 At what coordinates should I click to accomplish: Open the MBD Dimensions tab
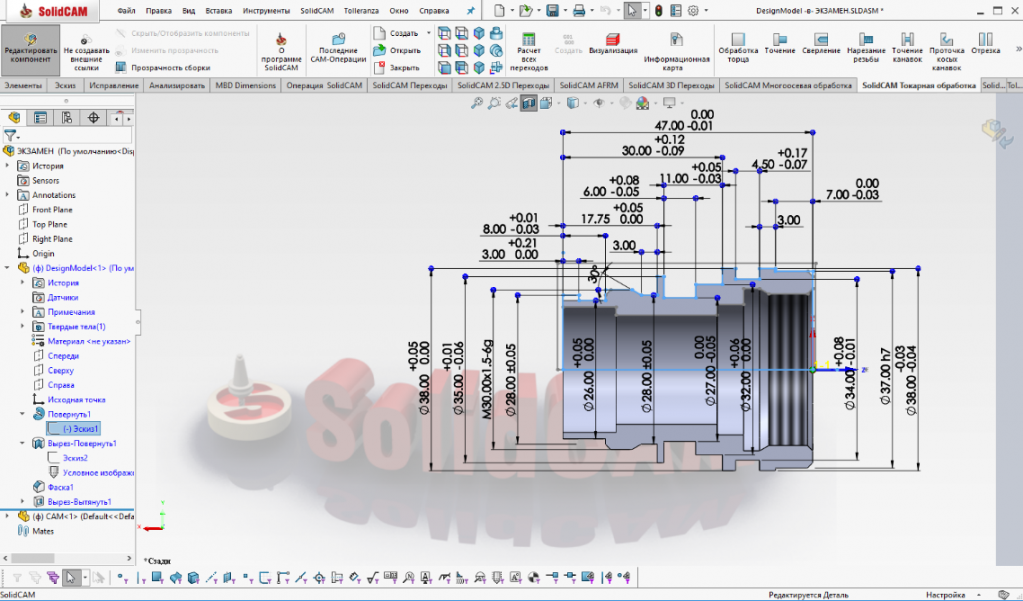245,85
